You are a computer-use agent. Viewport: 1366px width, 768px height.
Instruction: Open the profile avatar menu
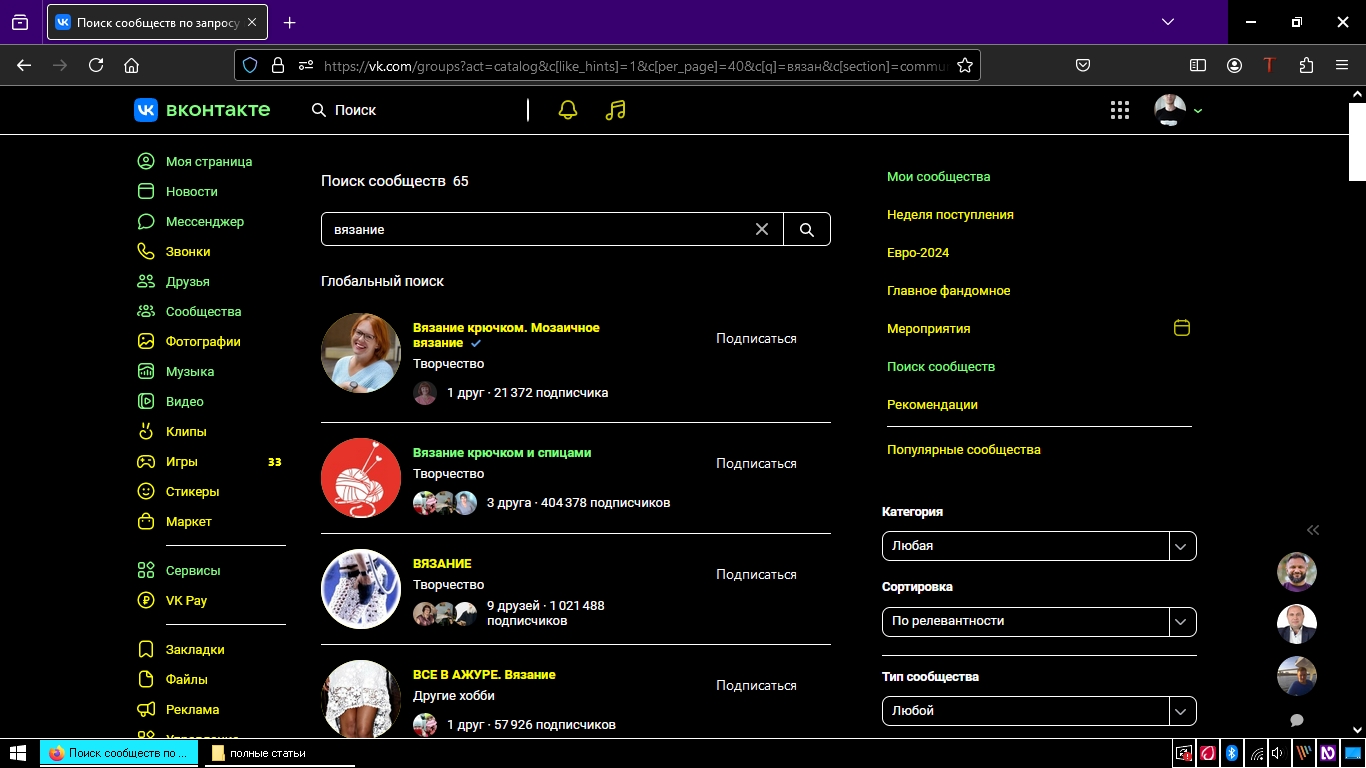point(1178,110)
